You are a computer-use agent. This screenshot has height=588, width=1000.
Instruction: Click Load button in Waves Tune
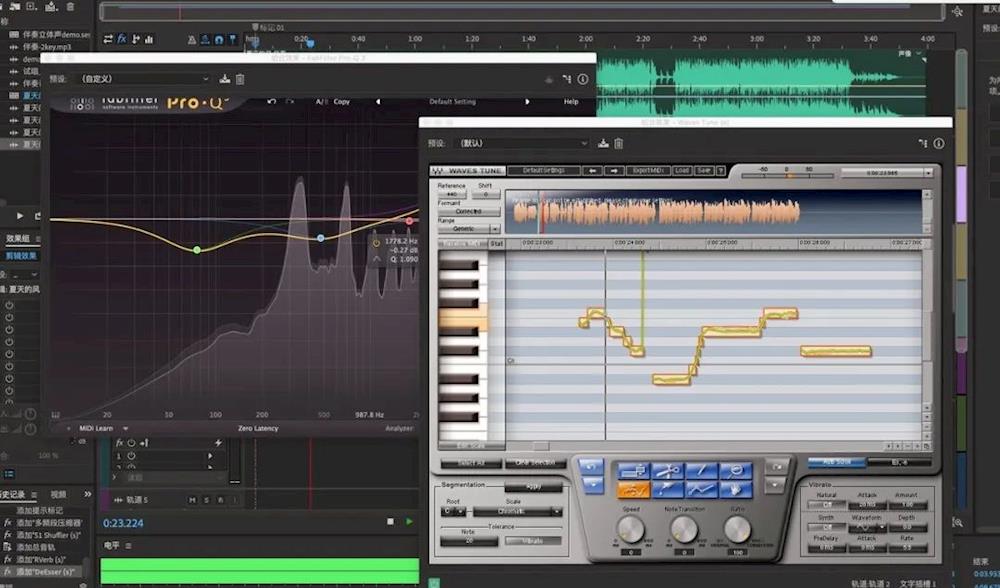click(x=682, y=171)
